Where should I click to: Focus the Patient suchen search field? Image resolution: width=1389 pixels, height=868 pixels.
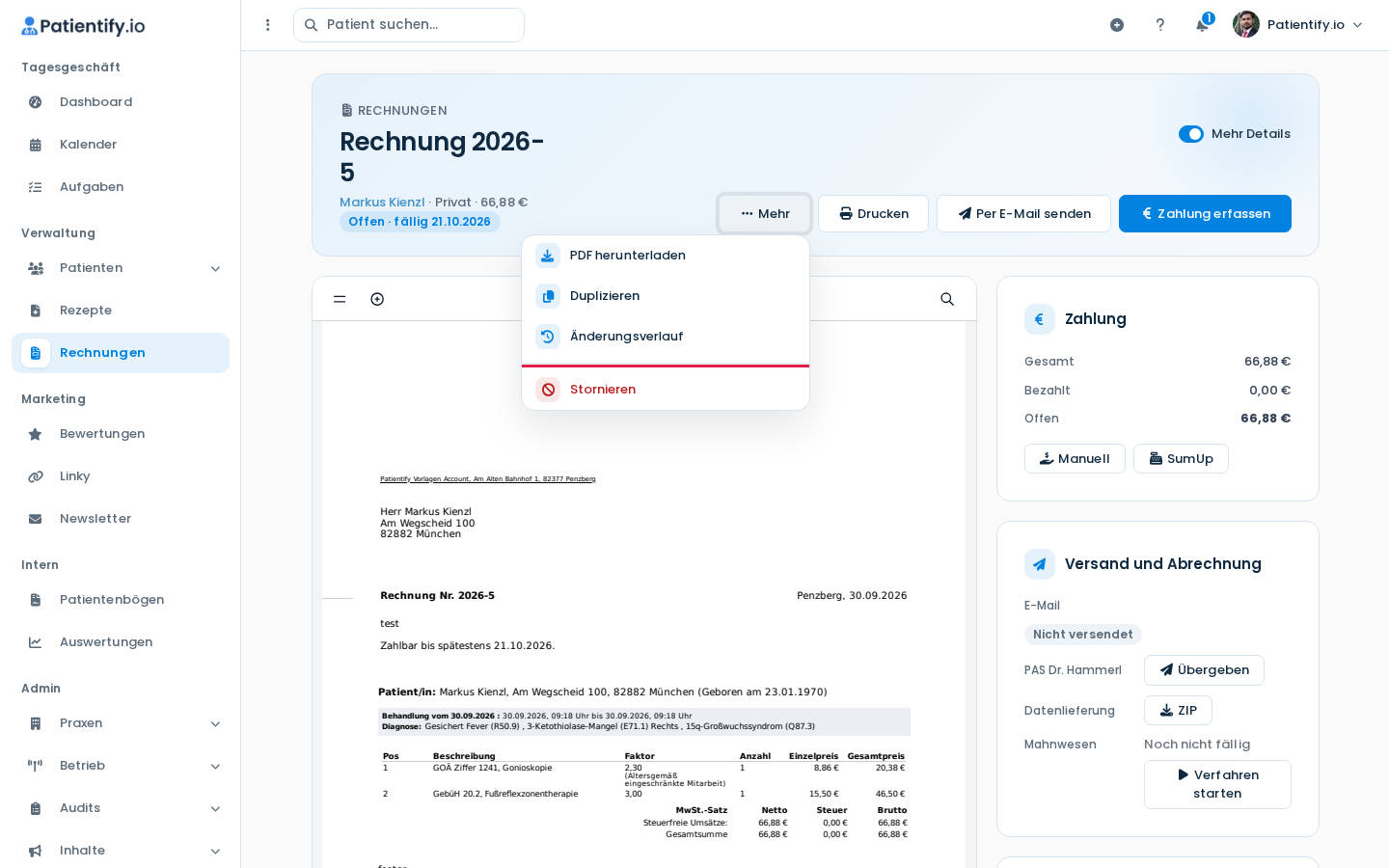click(409, 25)
